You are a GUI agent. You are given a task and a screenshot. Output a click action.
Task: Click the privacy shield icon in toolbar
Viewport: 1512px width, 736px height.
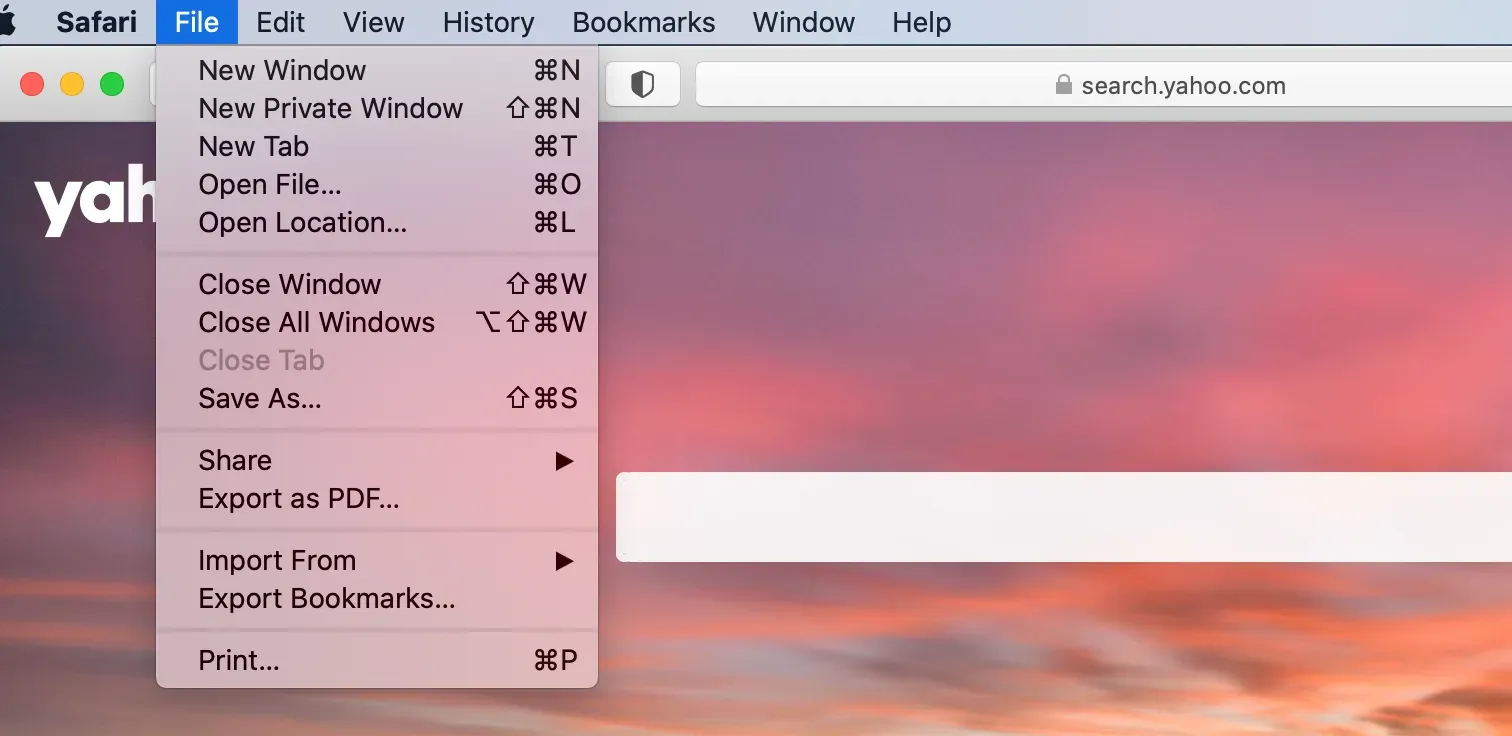(x=642, y=85)
